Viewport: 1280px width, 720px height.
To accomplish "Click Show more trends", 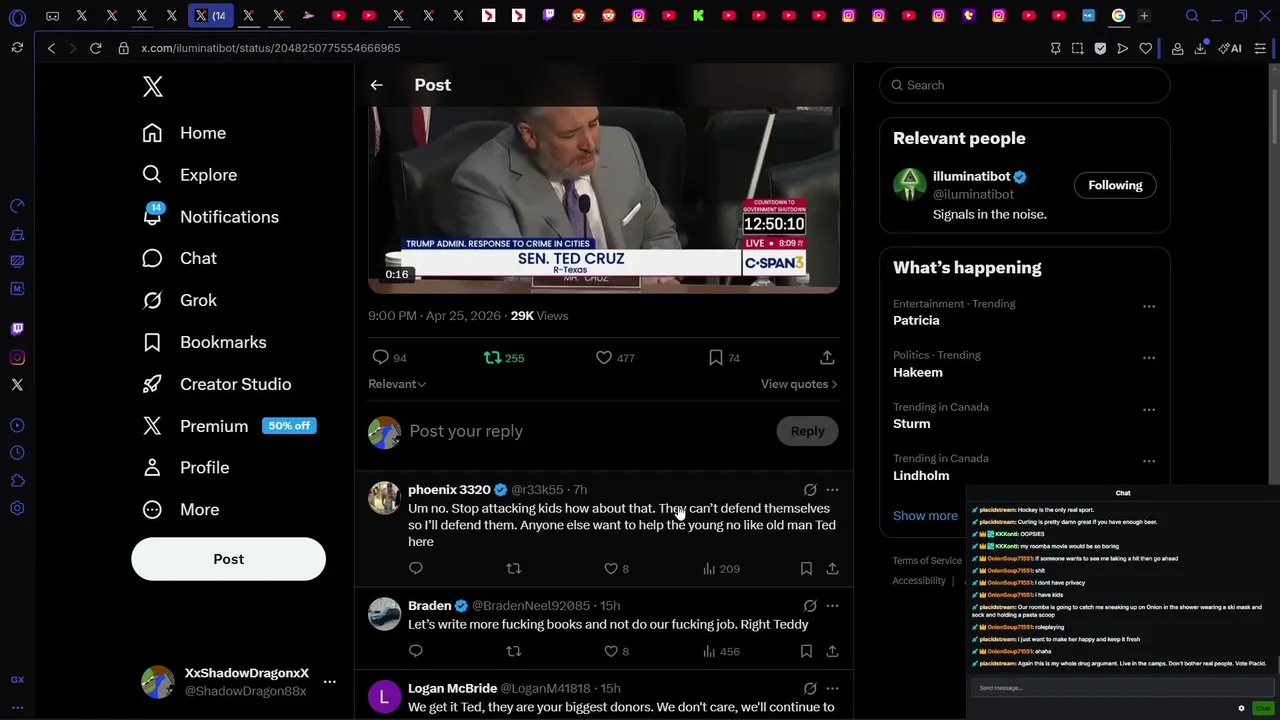I will (x=925, y=516).
